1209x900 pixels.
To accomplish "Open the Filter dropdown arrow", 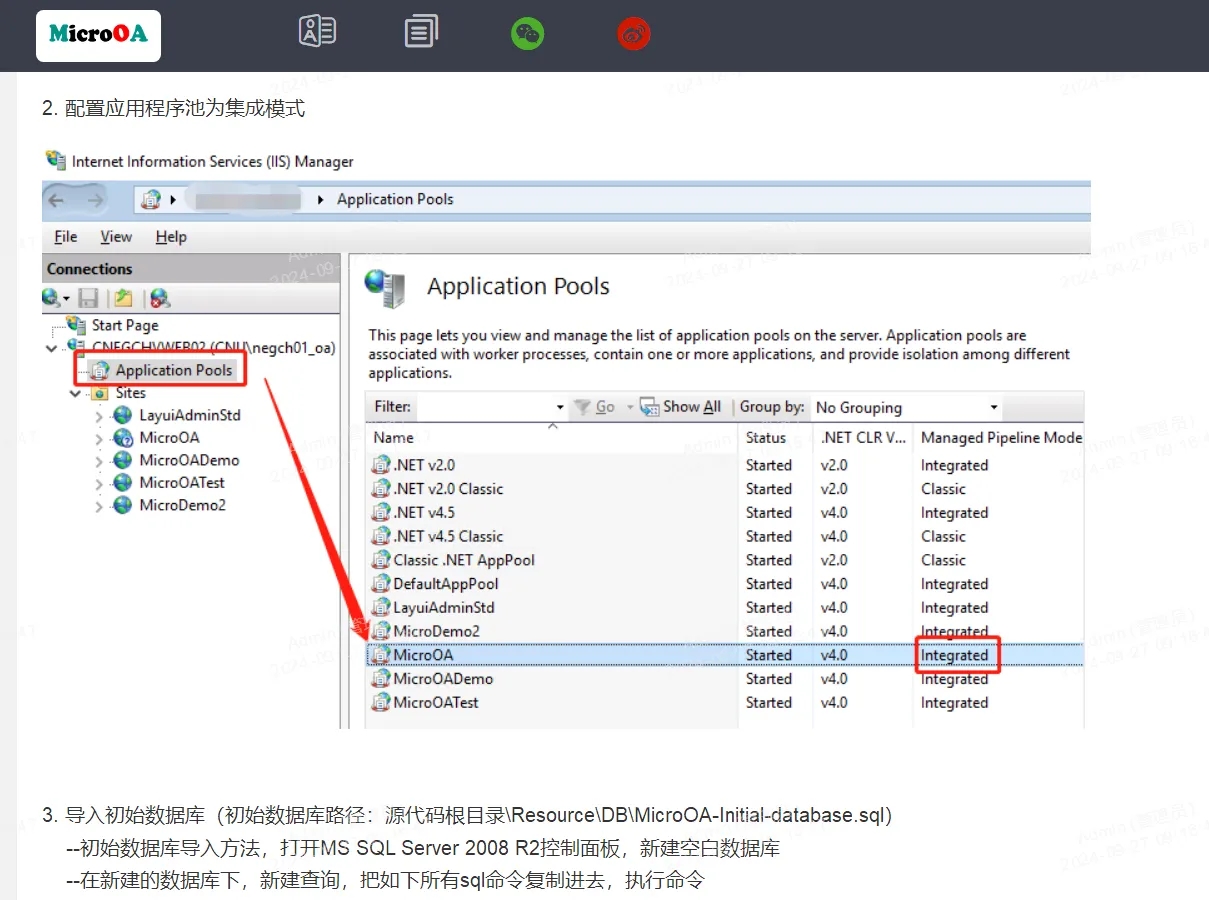I will 560,408.
